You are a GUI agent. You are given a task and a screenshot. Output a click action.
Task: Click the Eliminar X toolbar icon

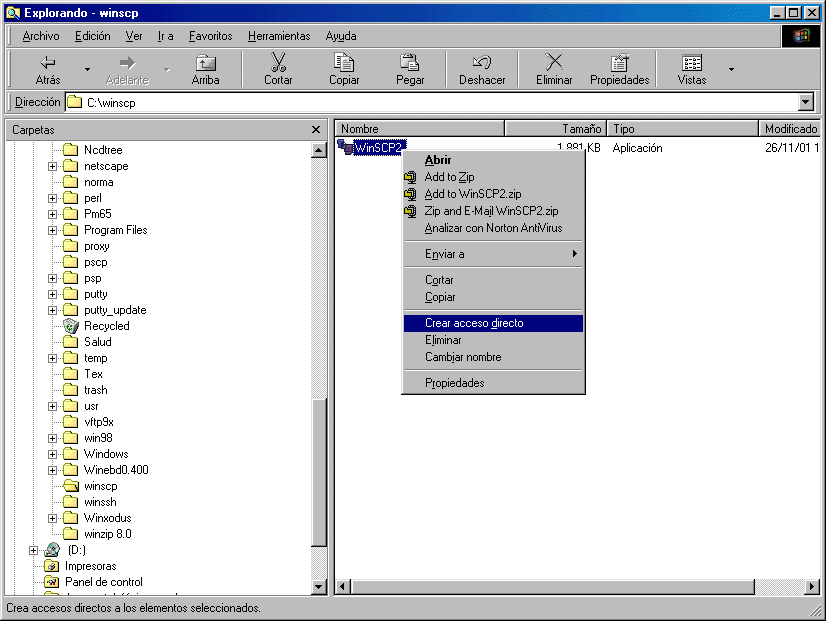point(554,62)
